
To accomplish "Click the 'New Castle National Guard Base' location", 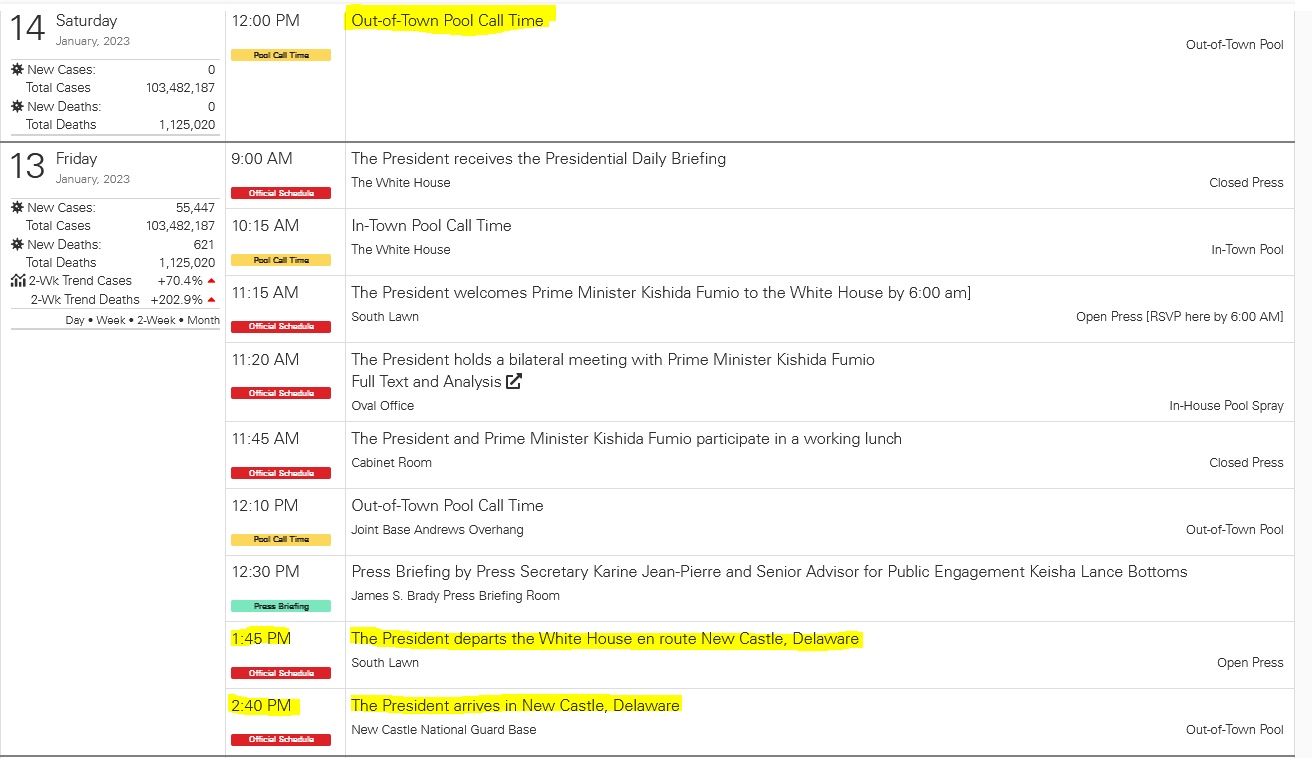I will click(444, 730).
